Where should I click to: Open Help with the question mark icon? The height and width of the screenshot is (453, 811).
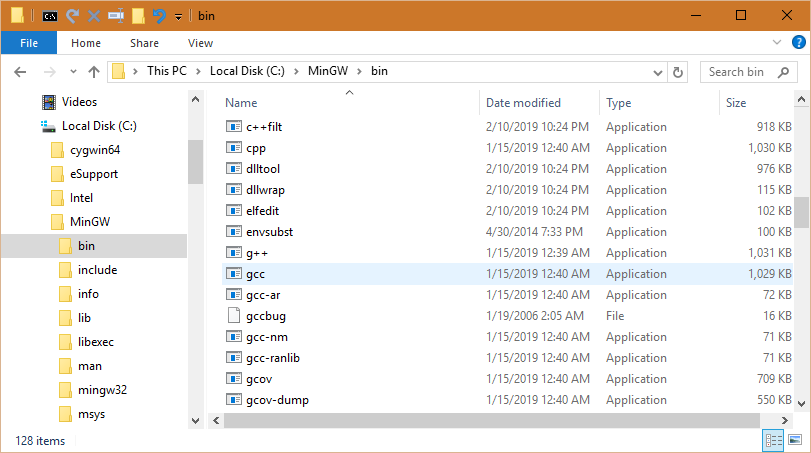(799, 42)
